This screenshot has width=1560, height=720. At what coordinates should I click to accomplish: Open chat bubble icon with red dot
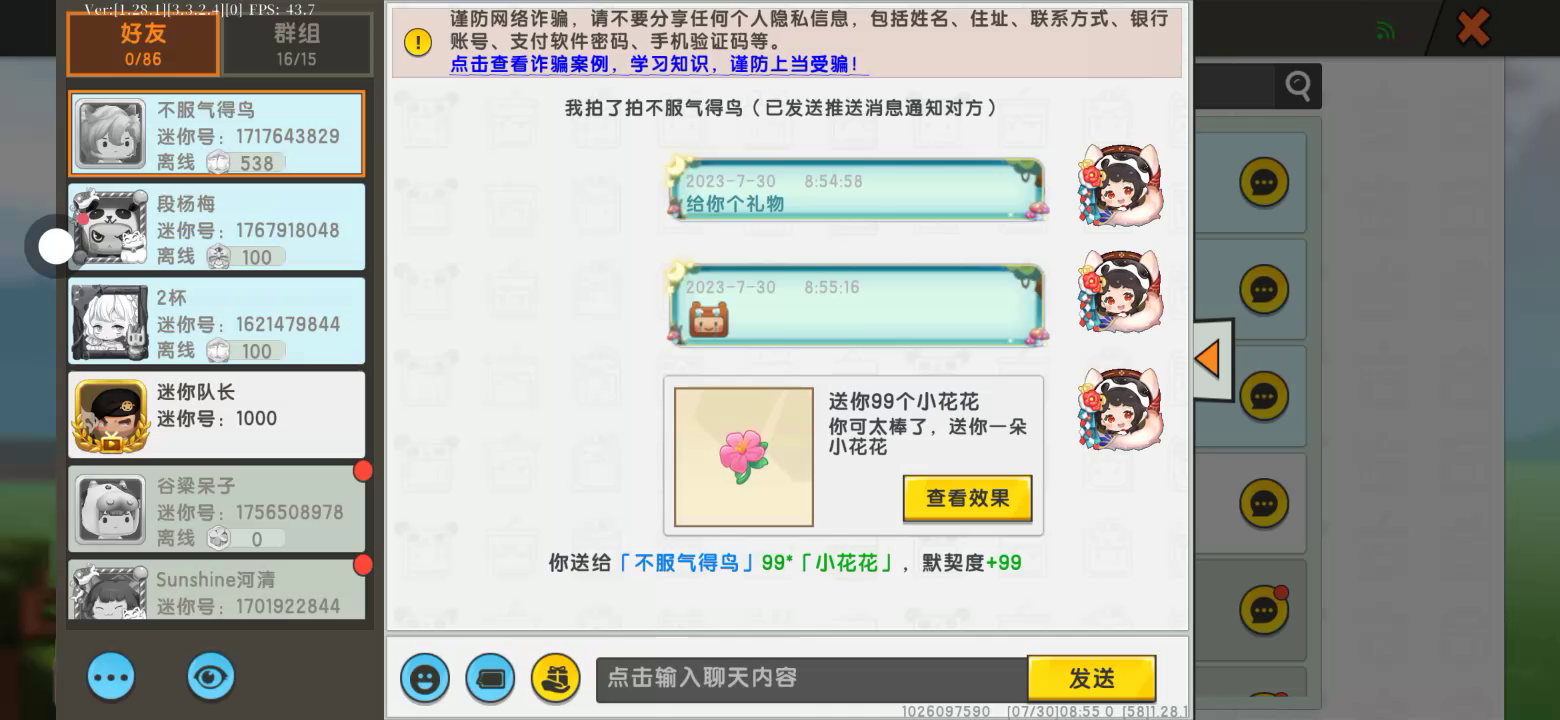1264,610
